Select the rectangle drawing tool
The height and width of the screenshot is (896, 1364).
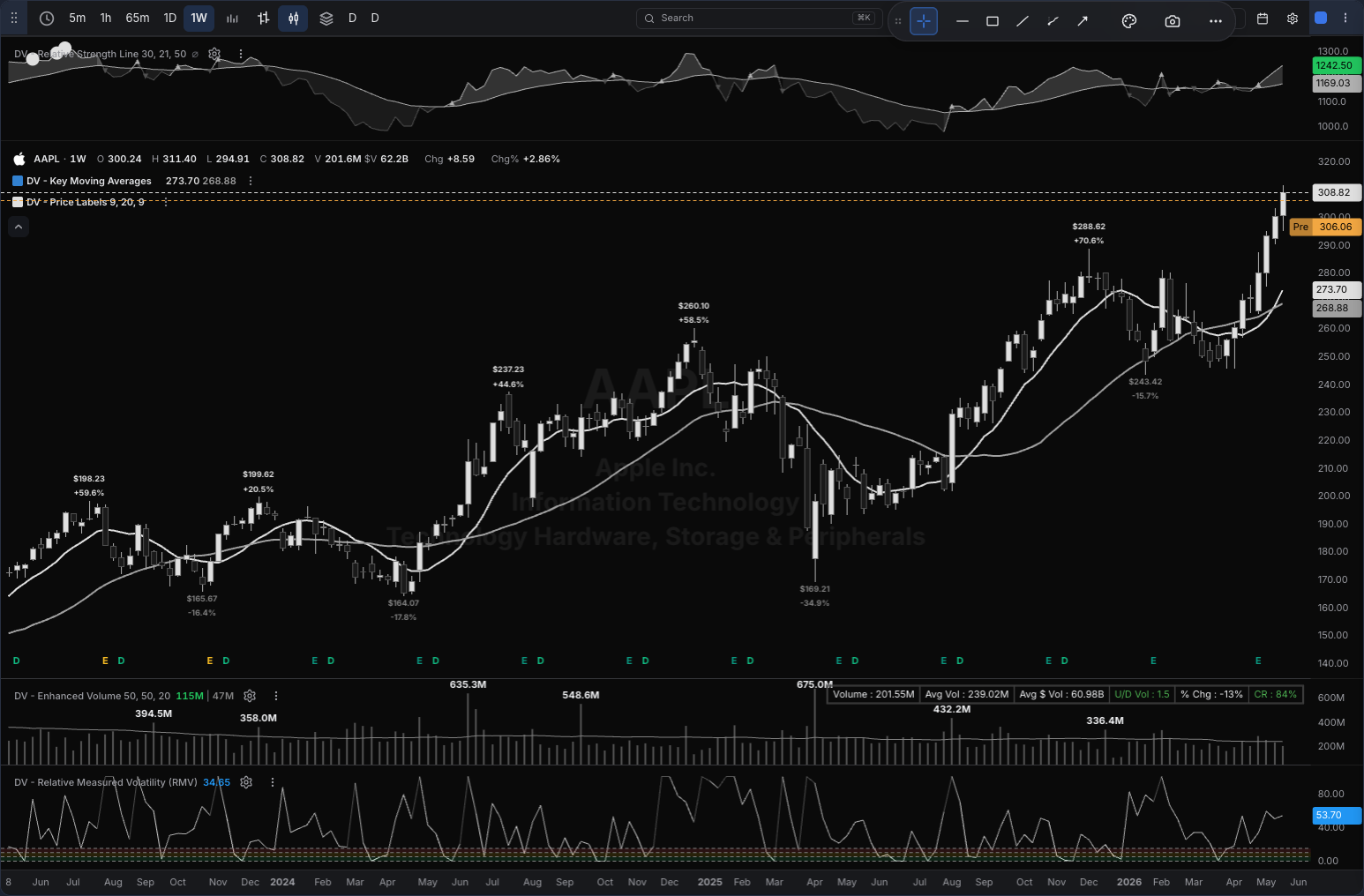993,21
